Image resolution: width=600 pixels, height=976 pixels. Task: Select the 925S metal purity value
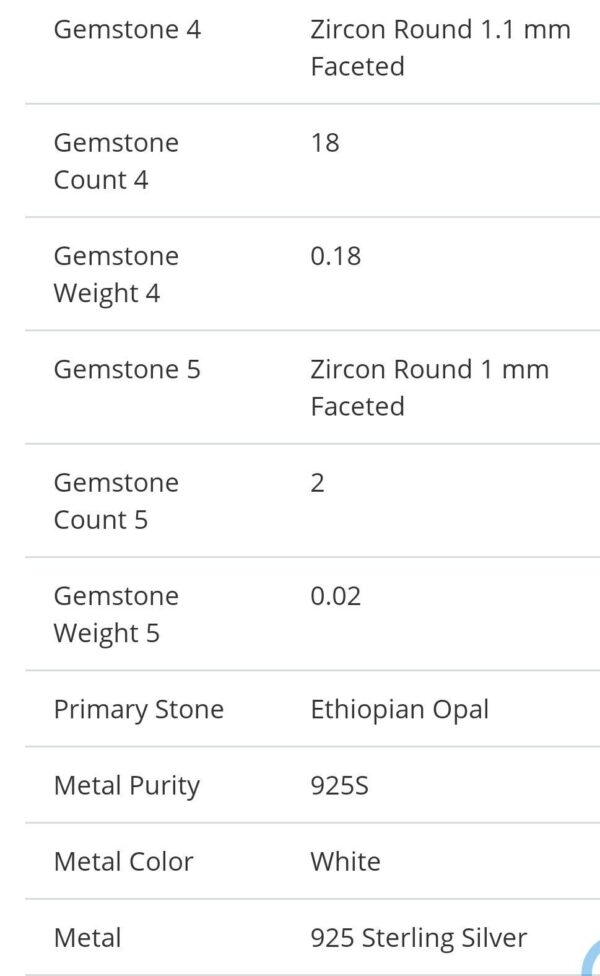pyautogui.click(x=340, y=786)
